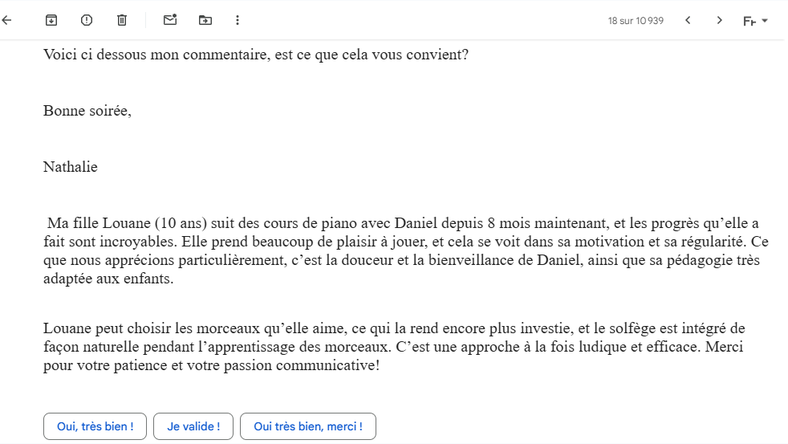Expand the input tools dropdown arrow
788x444 pixels.
point(765,21)
